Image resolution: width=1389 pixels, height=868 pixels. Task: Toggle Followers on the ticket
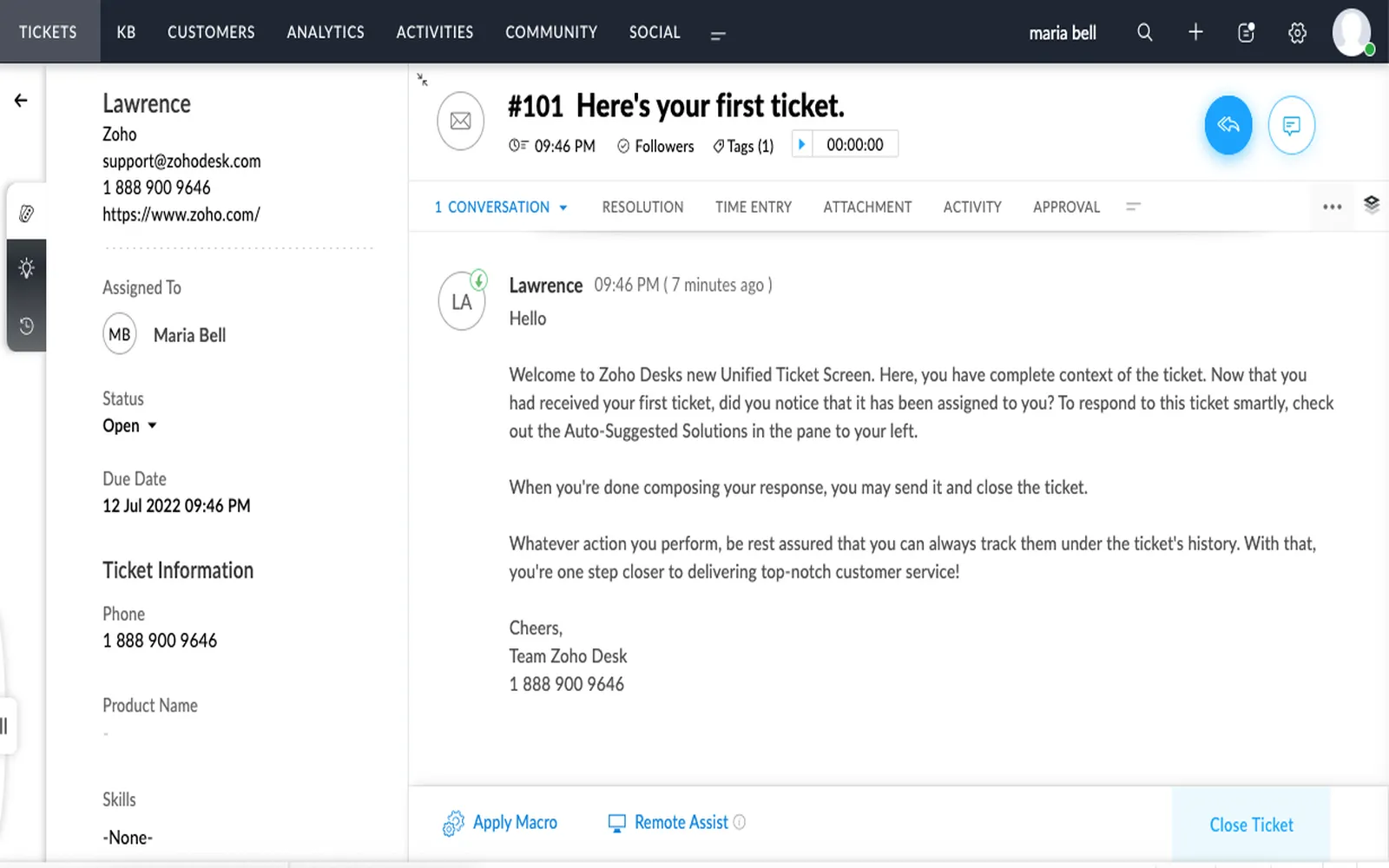coord(655,146)
